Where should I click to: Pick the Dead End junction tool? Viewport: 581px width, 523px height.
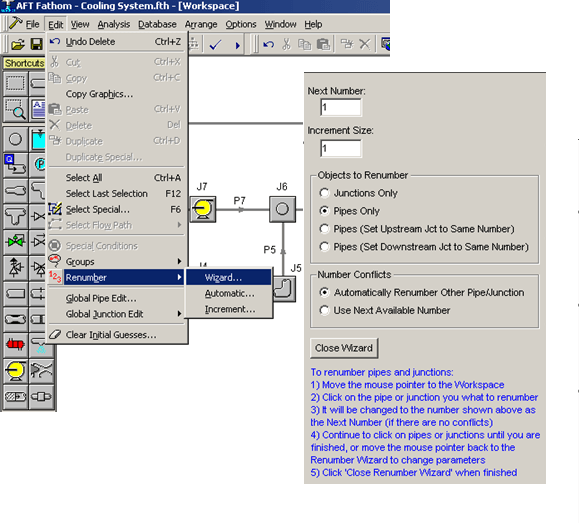[x=15, y=294]
